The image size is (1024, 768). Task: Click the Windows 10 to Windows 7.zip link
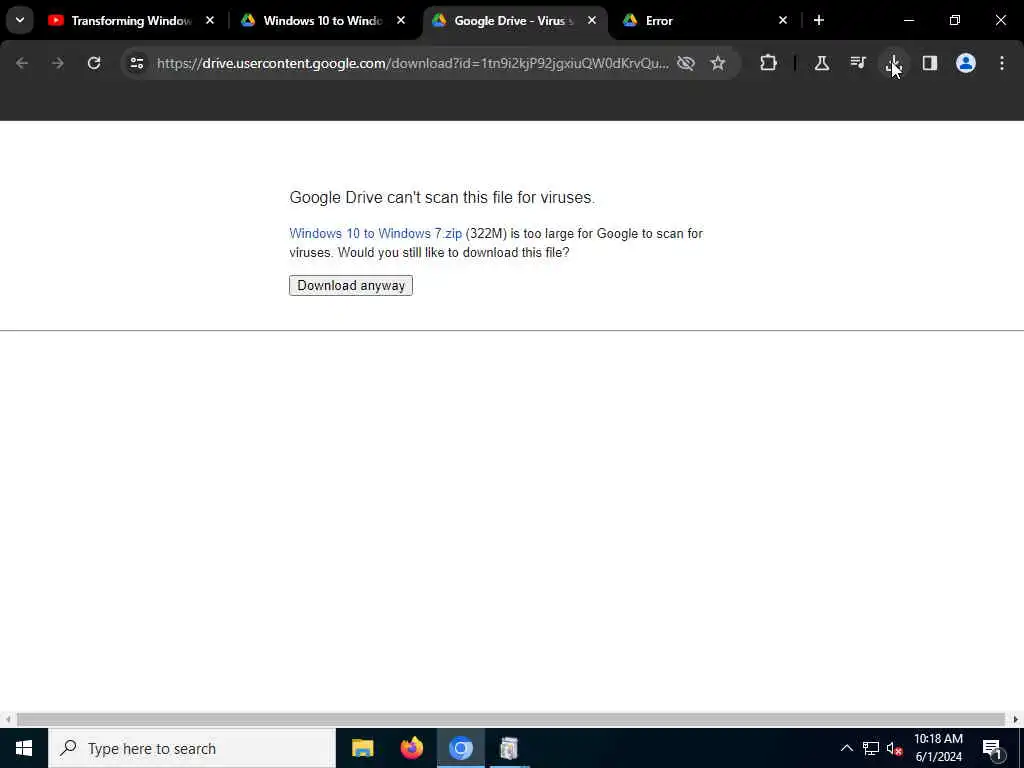coord(376,233)
